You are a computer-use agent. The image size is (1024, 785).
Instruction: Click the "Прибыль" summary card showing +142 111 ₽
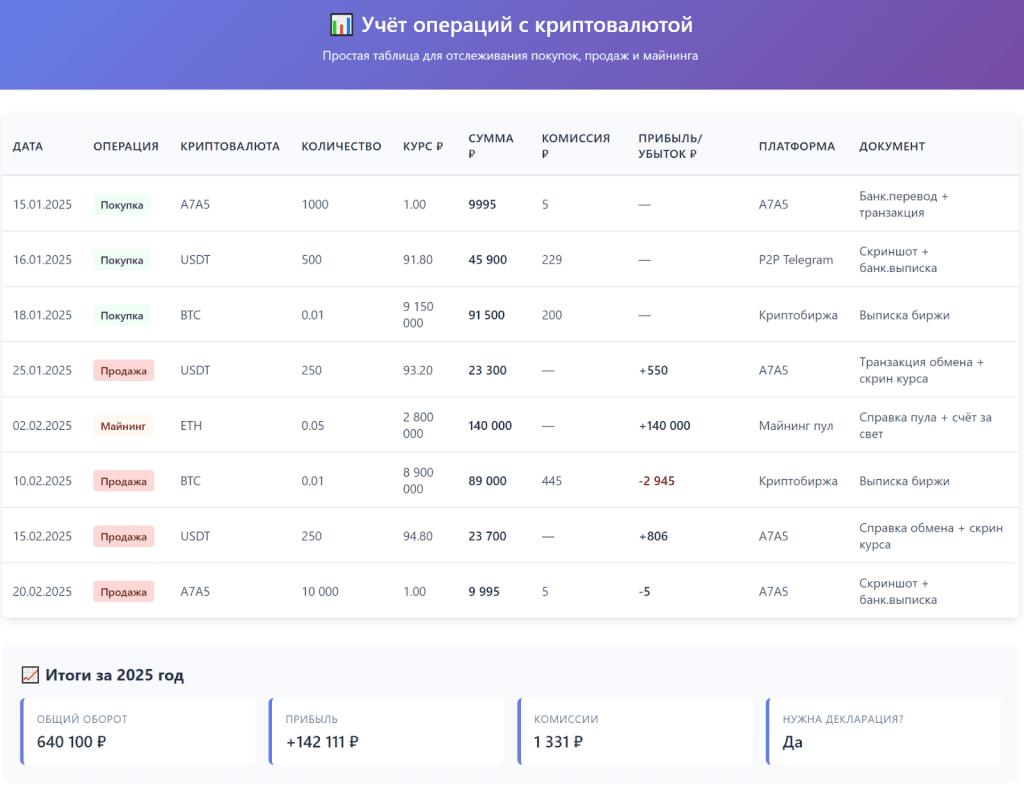pos(386,732)
